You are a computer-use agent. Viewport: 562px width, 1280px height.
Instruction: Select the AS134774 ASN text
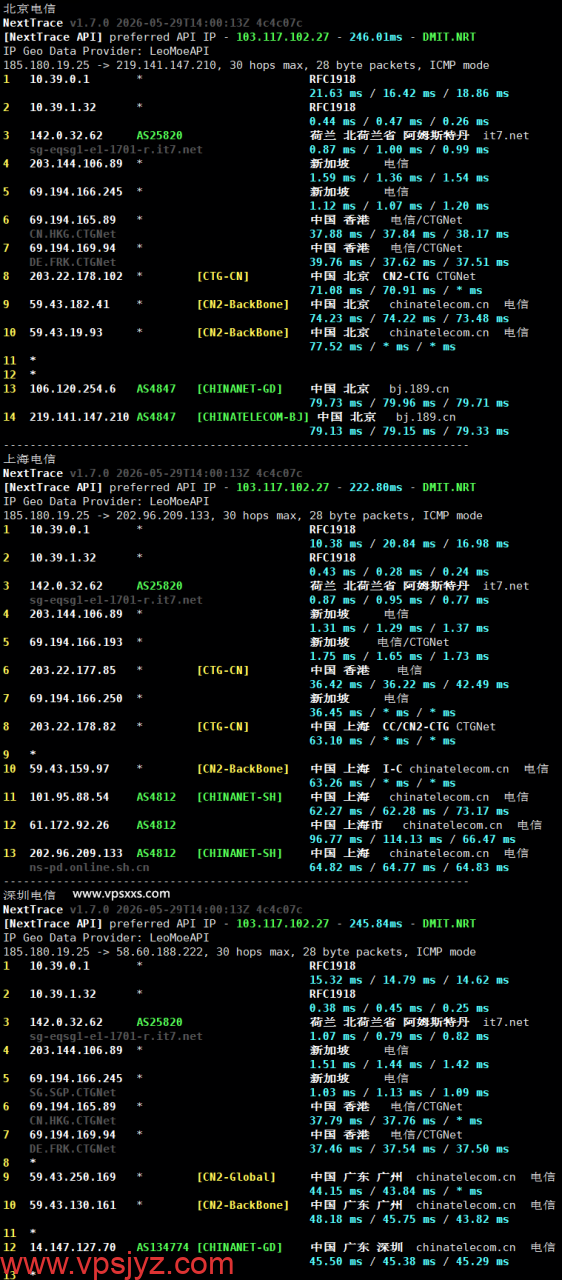[163, 1248]
